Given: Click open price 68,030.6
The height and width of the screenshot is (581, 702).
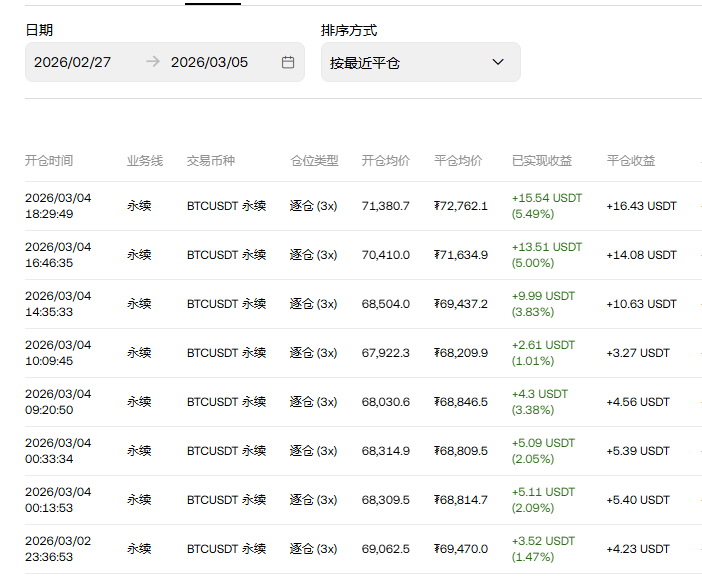Looking at the screenshot, I should pyautogui.click(x=385, y=402).
